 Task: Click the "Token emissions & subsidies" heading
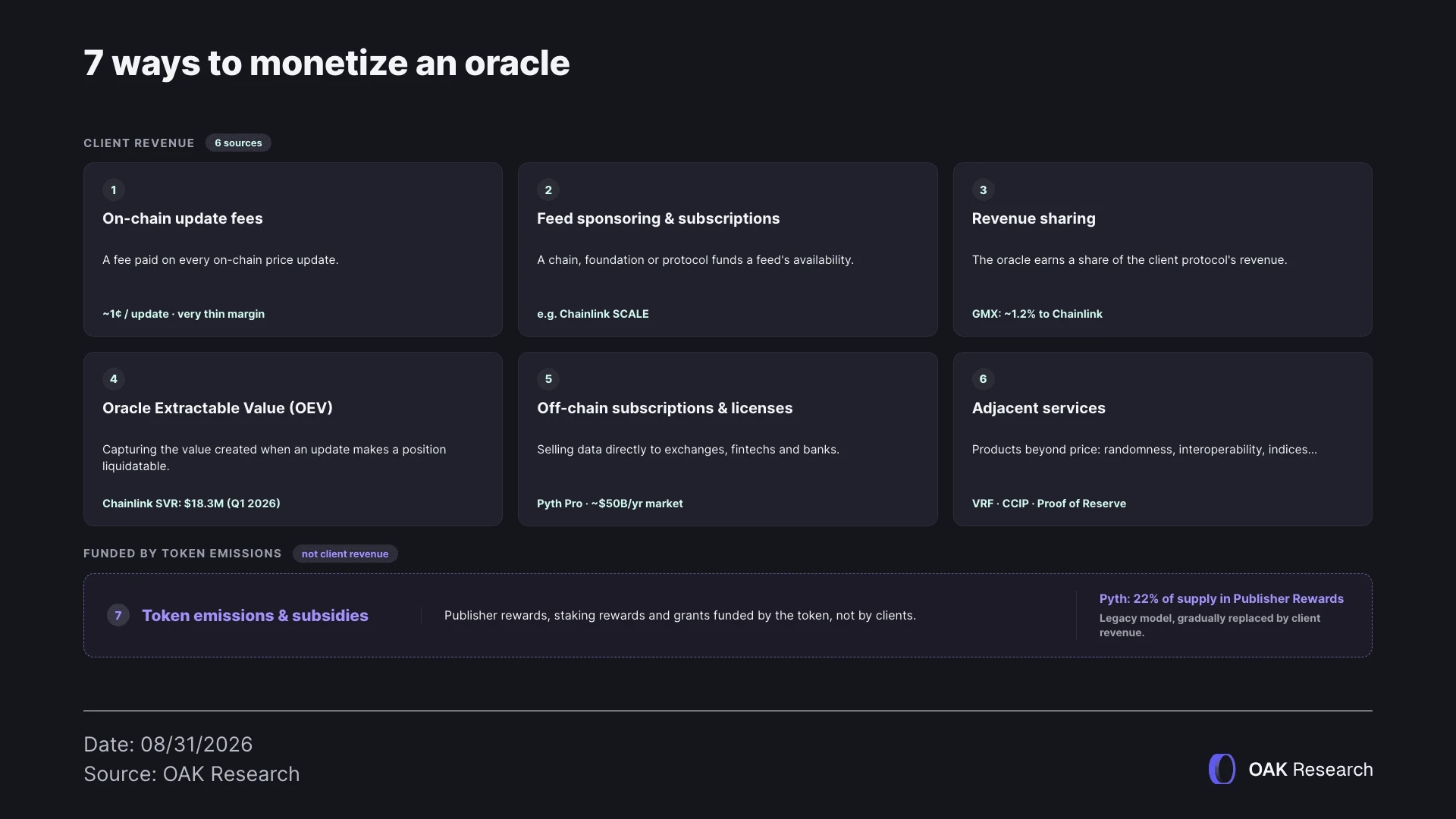tap(255, 616)
